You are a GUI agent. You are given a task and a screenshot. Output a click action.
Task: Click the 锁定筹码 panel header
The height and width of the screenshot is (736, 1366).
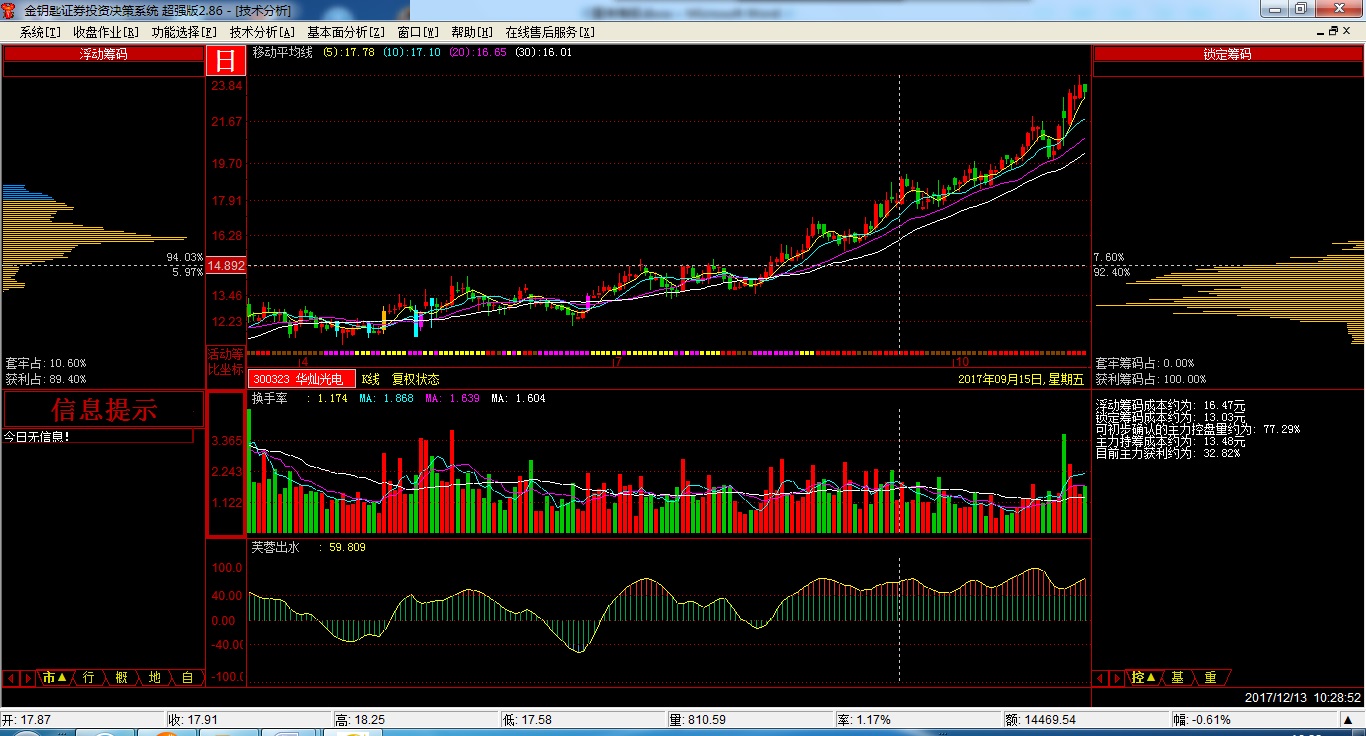pos(1227,55)
